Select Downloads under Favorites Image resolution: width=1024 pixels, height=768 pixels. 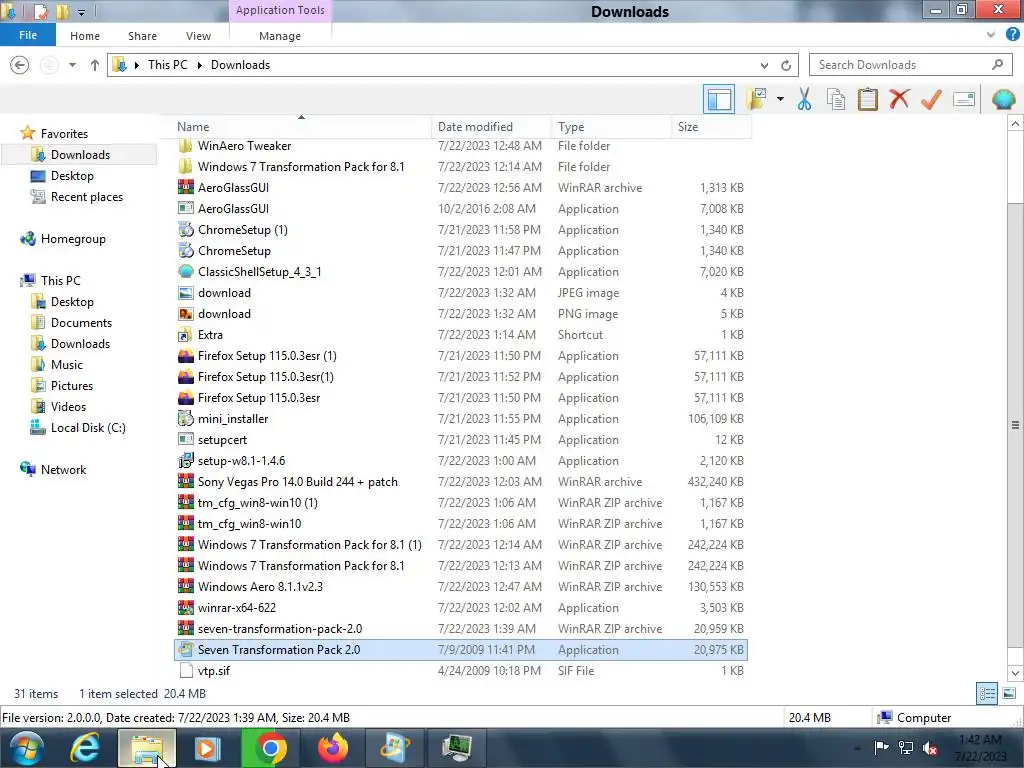coord(80,155)
